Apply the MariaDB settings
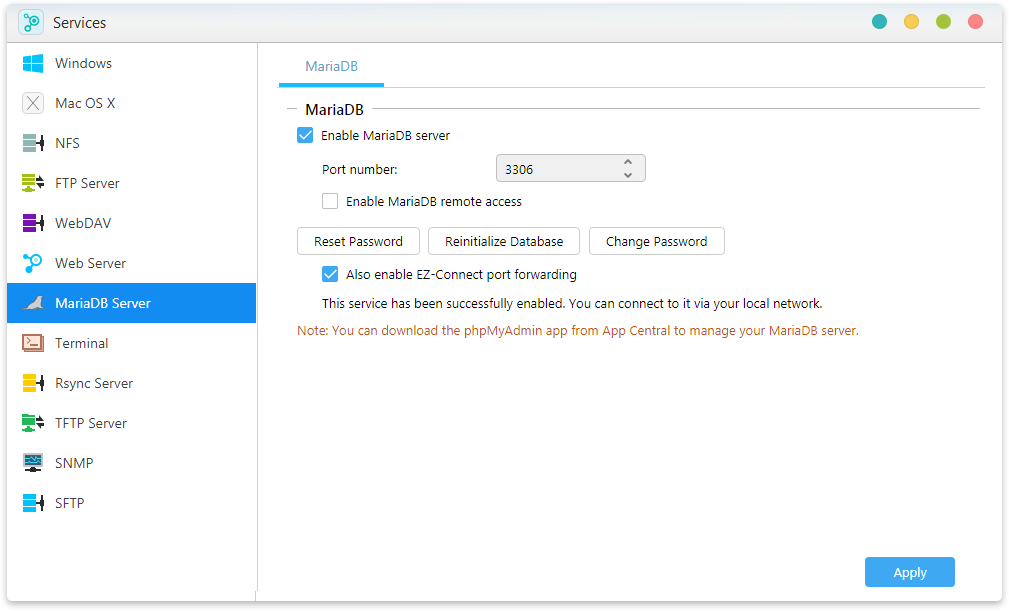The image size is (1009, 611). click(x=910, y=572)
